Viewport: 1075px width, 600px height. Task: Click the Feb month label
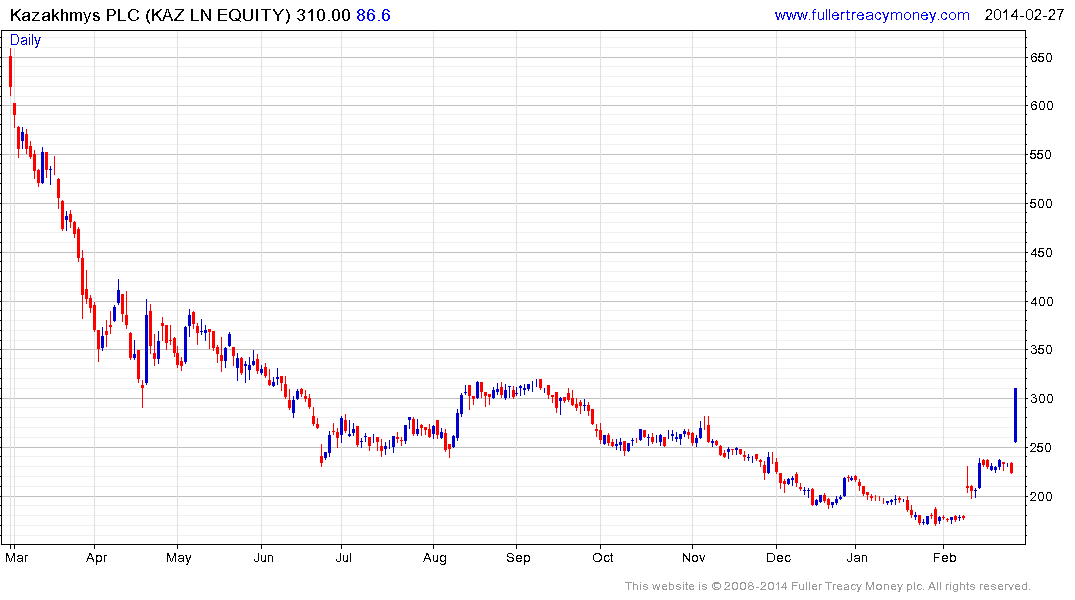pyautogui.click(x=944, y=557)
